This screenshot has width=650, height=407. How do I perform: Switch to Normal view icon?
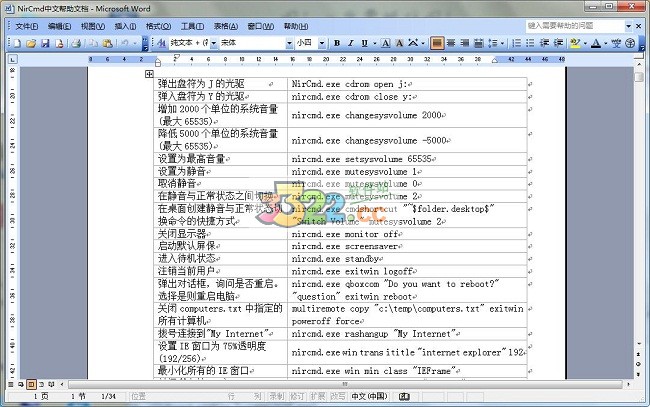pos(12,384)
